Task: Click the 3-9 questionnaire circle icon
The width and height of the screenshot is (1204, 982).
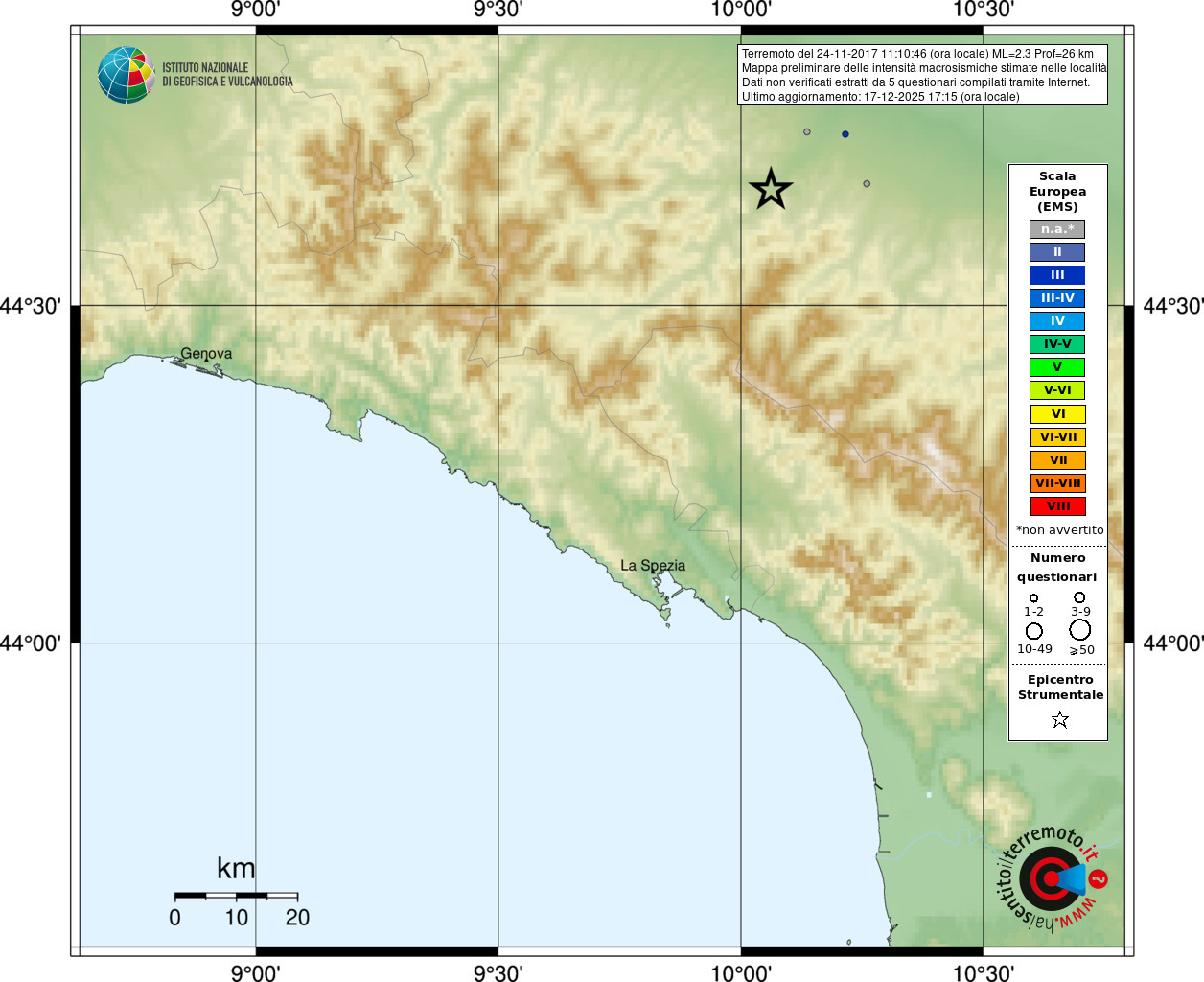Action: pyautogui.click(x=1079, y=597)
